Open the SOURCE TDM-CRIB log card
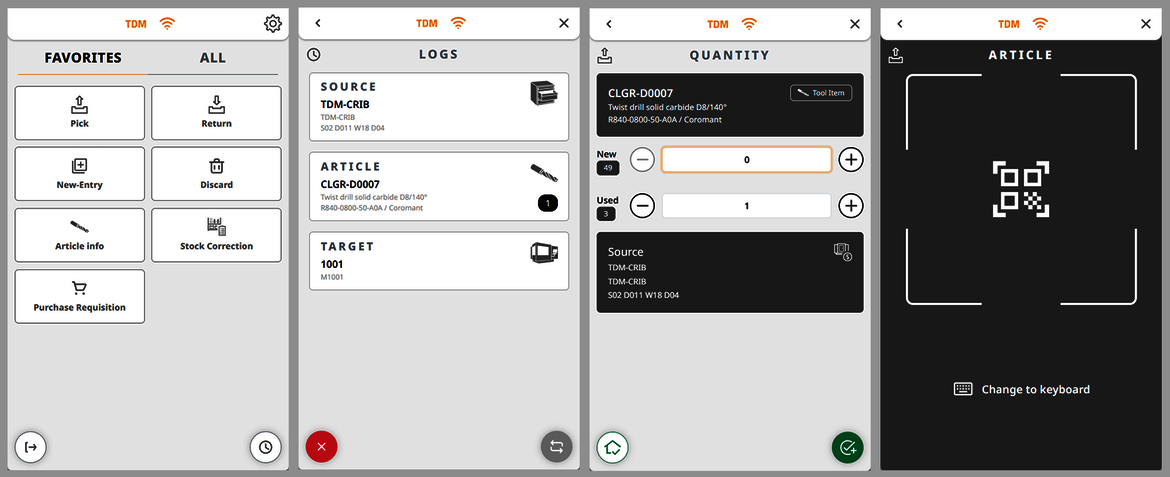Viewport: 1170px width, 477px height. pyautogui.click(x=439, y=107)
